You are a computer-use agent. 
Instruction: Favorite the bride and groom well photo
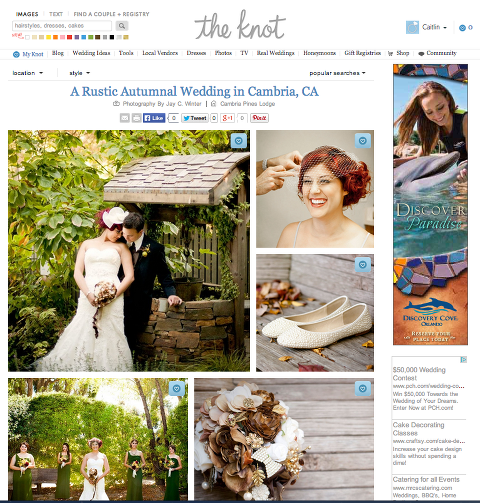(239, 141)
